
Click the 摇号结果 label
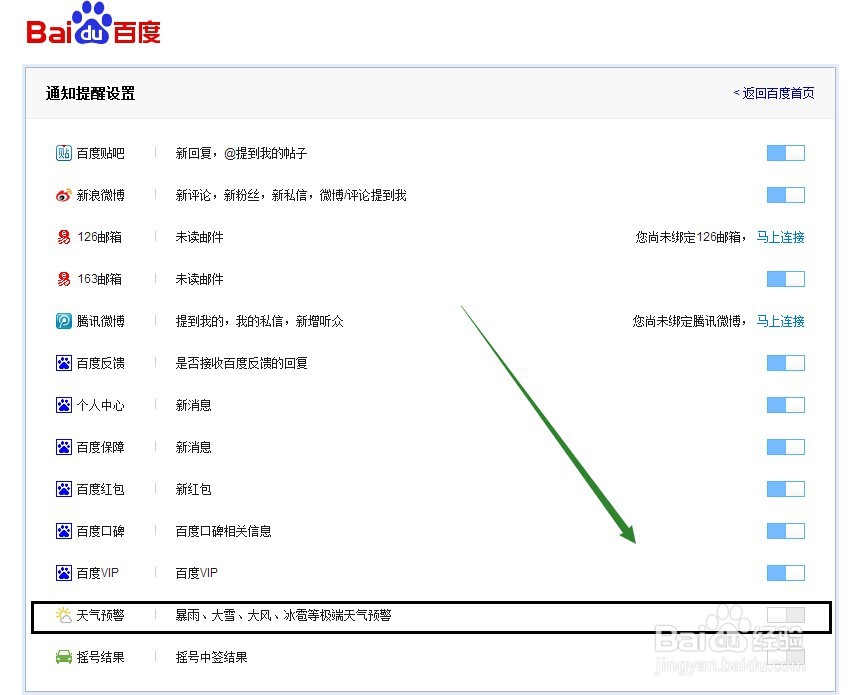(101, 657)
